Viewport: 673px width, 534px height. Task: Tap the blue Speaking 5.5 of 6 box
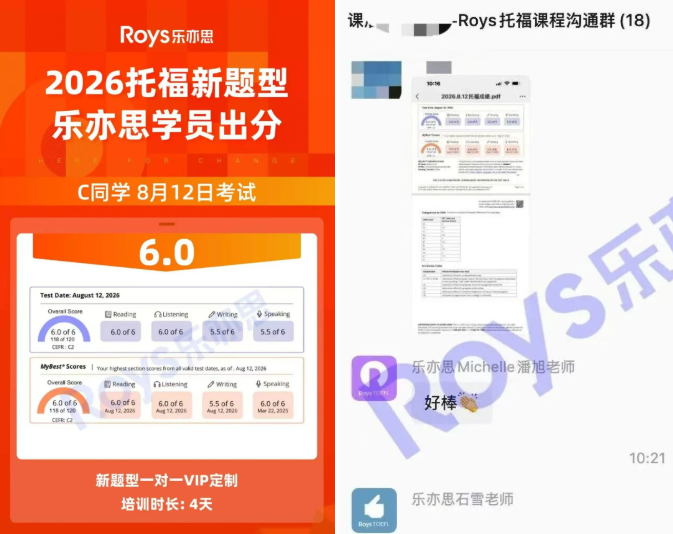tap(273, 332)
